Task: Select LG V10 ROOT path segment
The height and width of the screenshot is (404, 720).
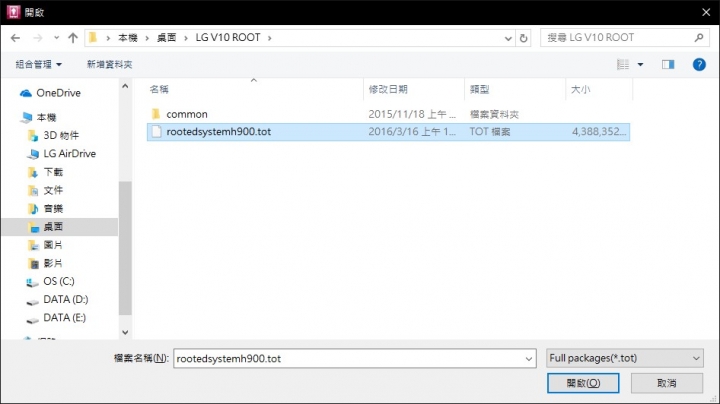Action: tap(228, 38)
